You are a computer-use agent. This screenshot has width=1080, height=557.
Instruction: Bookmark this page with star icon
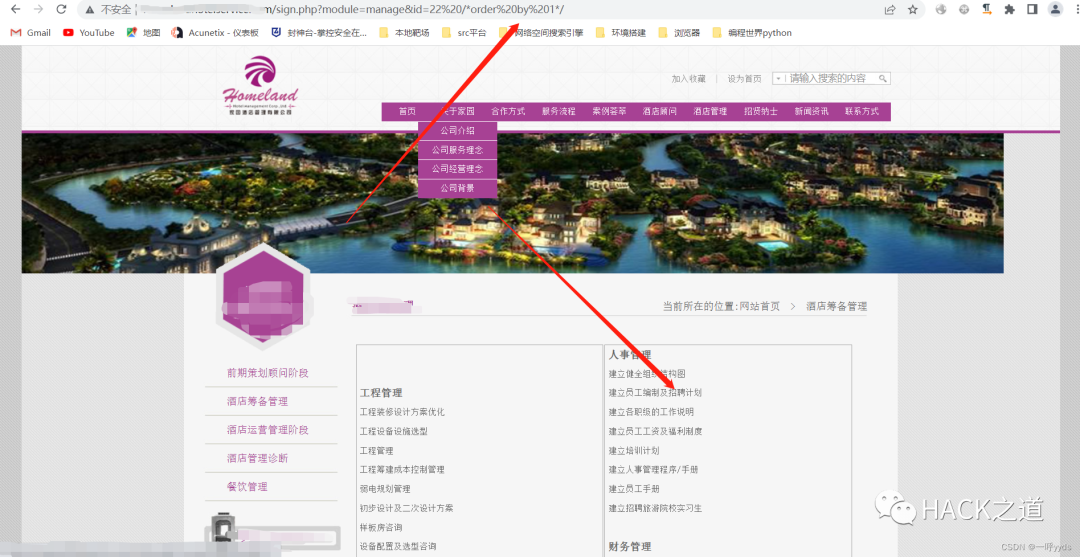click(x=913, y=9)
